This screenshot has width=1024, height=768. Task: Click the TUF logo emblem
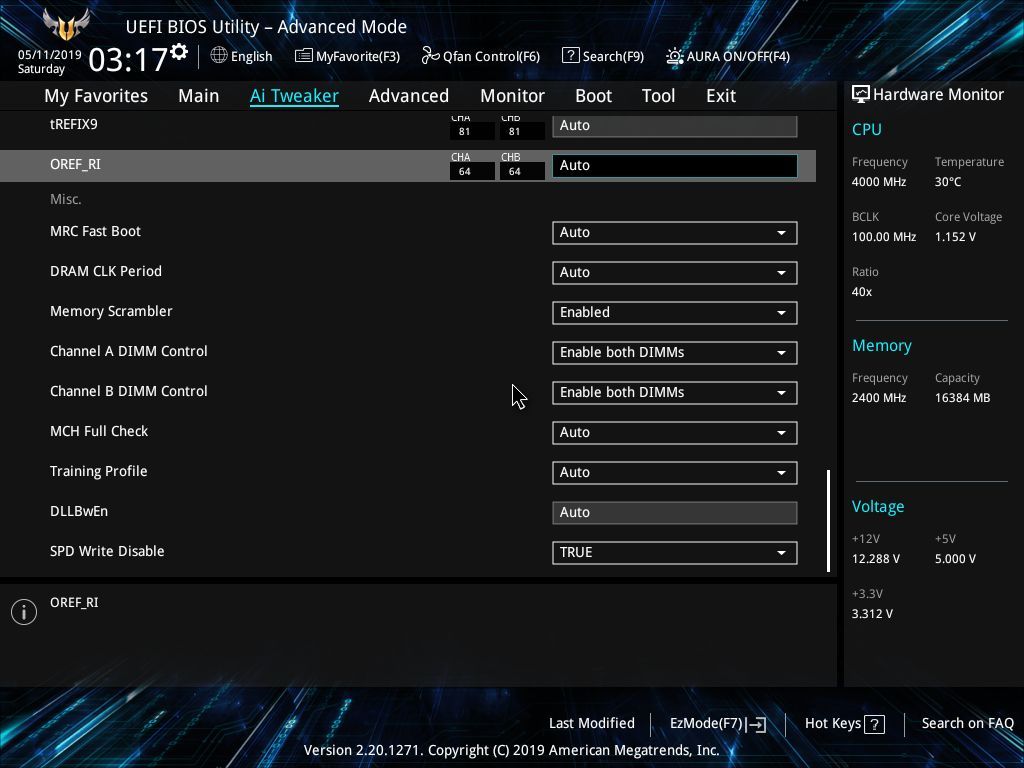[66, 25]
